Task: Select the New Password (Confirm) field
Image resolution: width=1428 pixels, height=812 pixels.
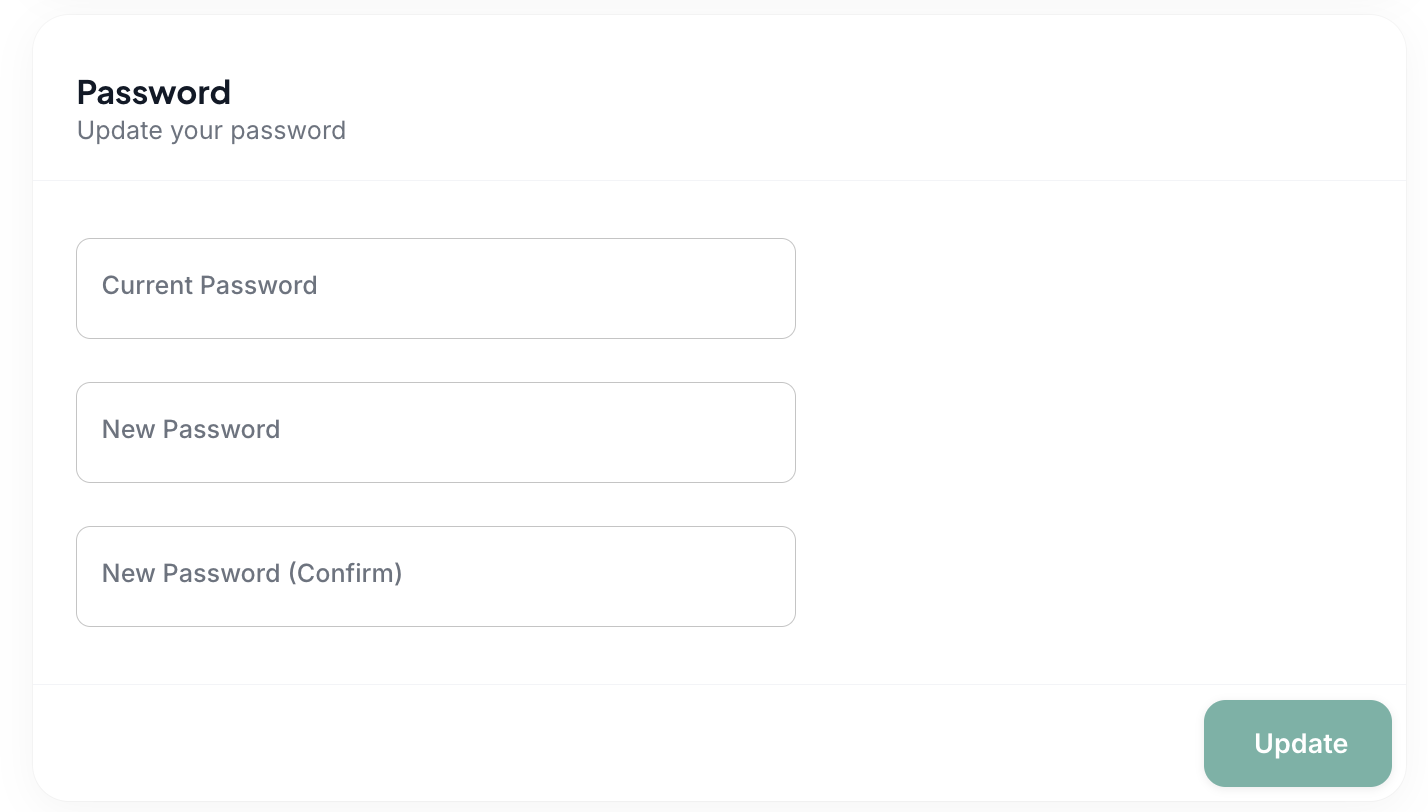Action: (x=436, y=576)
